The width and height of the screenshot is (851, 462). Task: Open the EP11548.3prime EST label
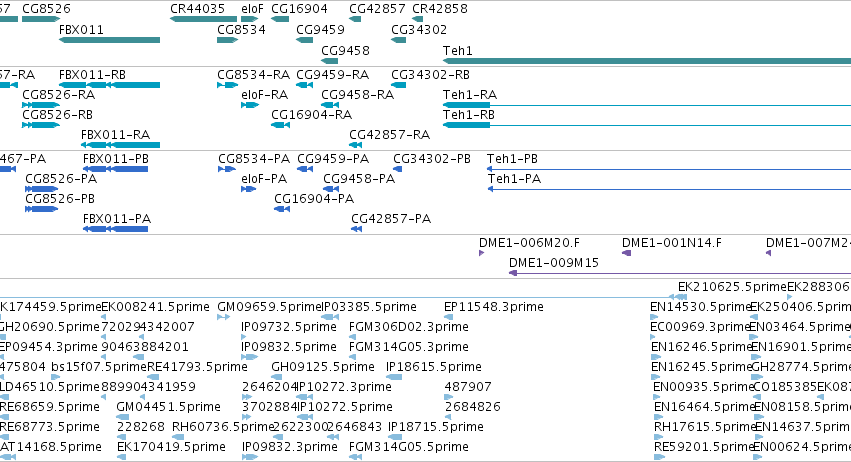[x=494, y=307]
